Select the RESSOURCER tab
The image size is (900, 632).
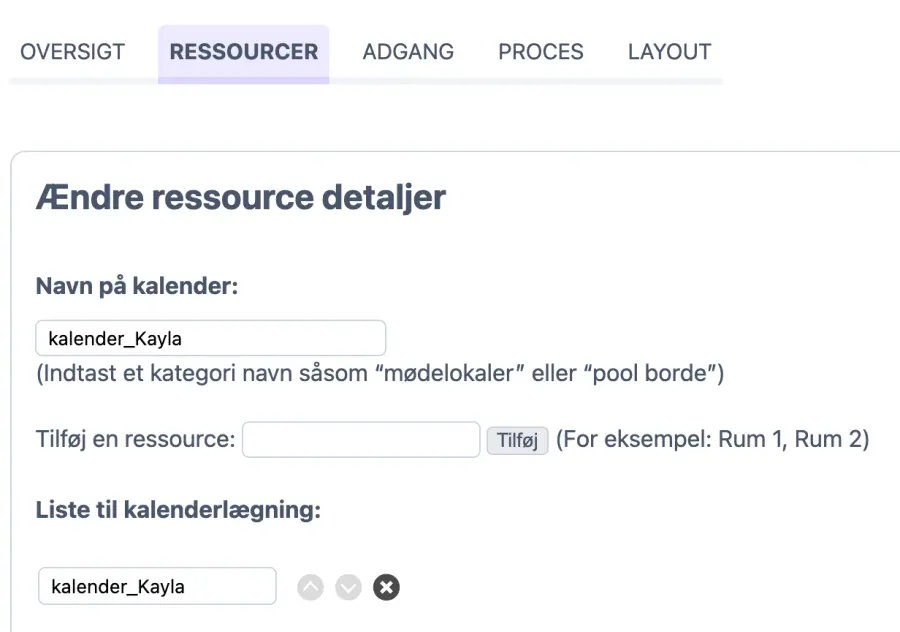click(x=243, y=52)
